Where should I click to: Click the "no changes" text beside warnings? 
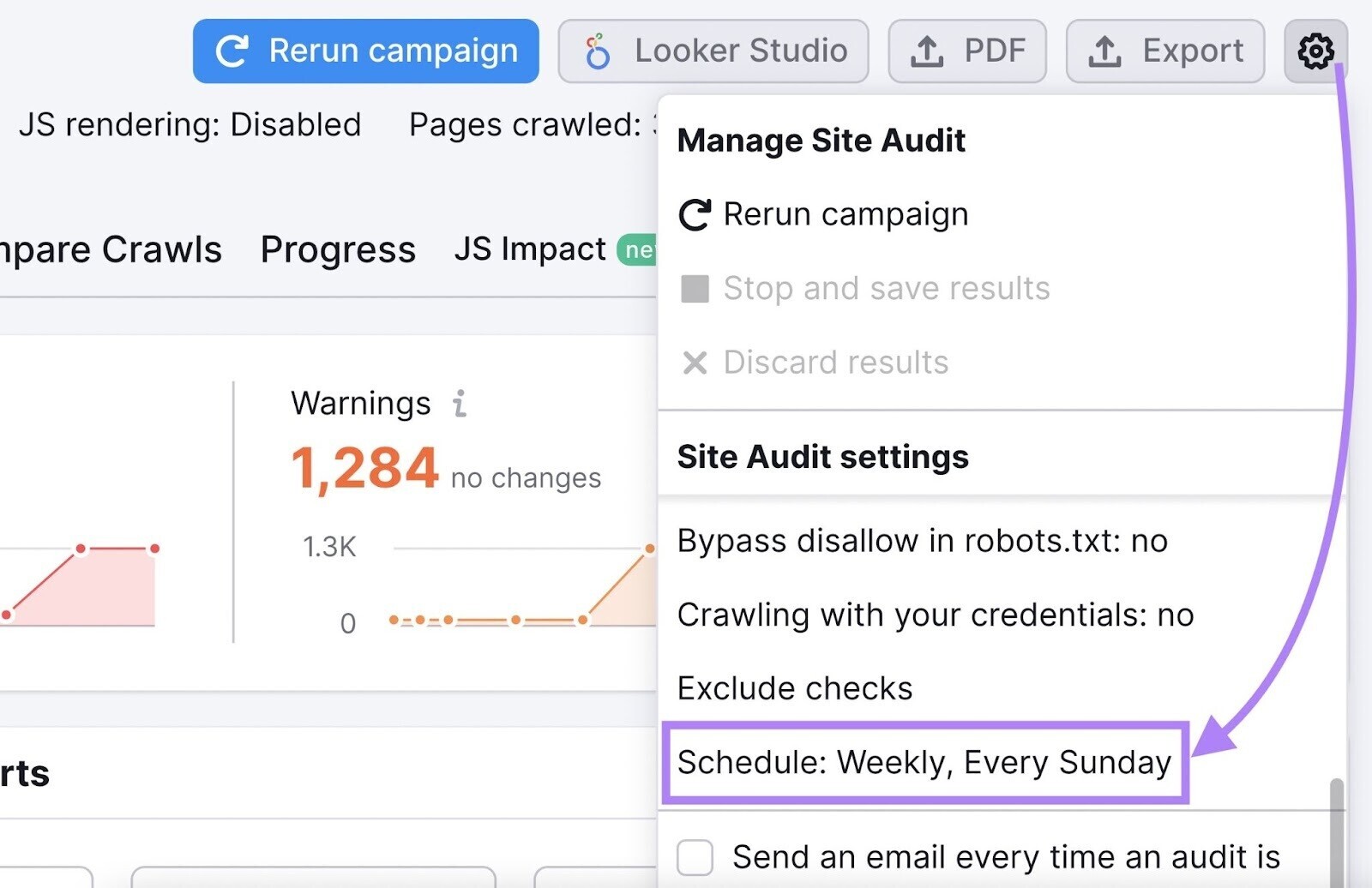click(x=526, y=477)
